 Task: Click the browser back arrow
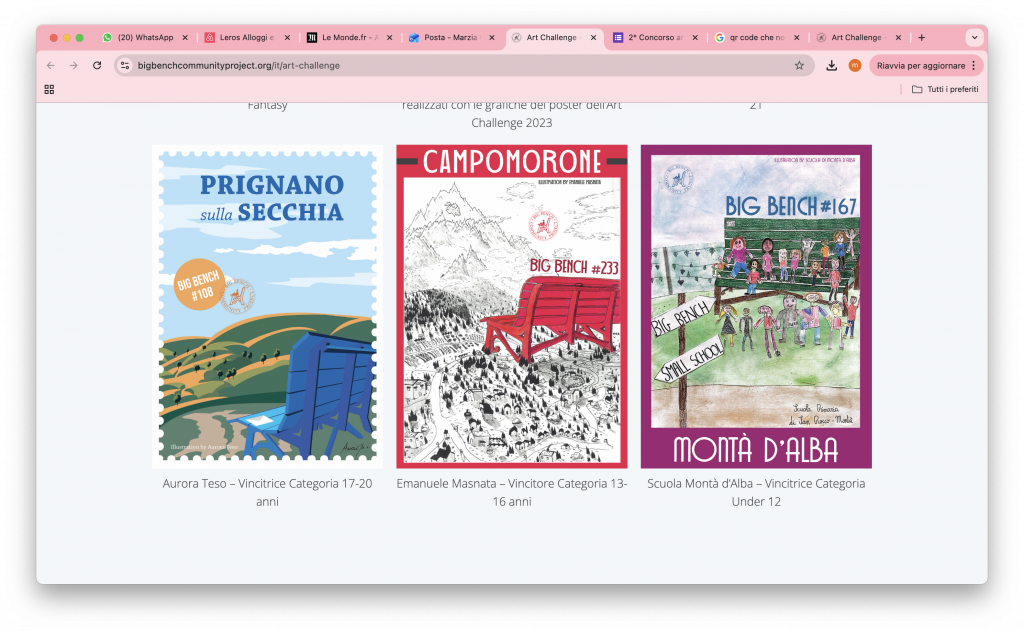50,65
